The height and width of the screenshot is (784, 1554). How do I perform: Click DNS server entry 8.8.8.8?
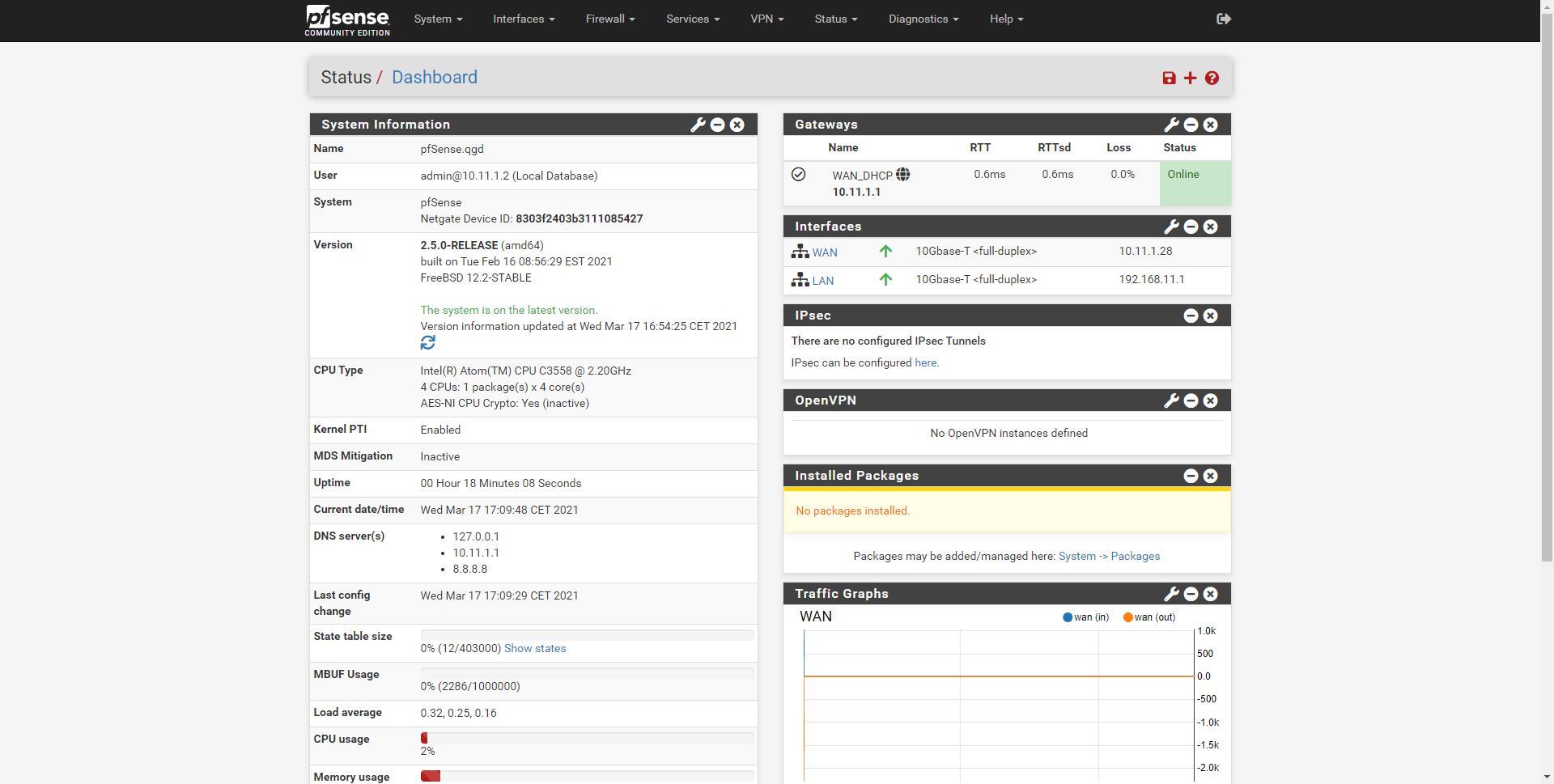point(470,569)
